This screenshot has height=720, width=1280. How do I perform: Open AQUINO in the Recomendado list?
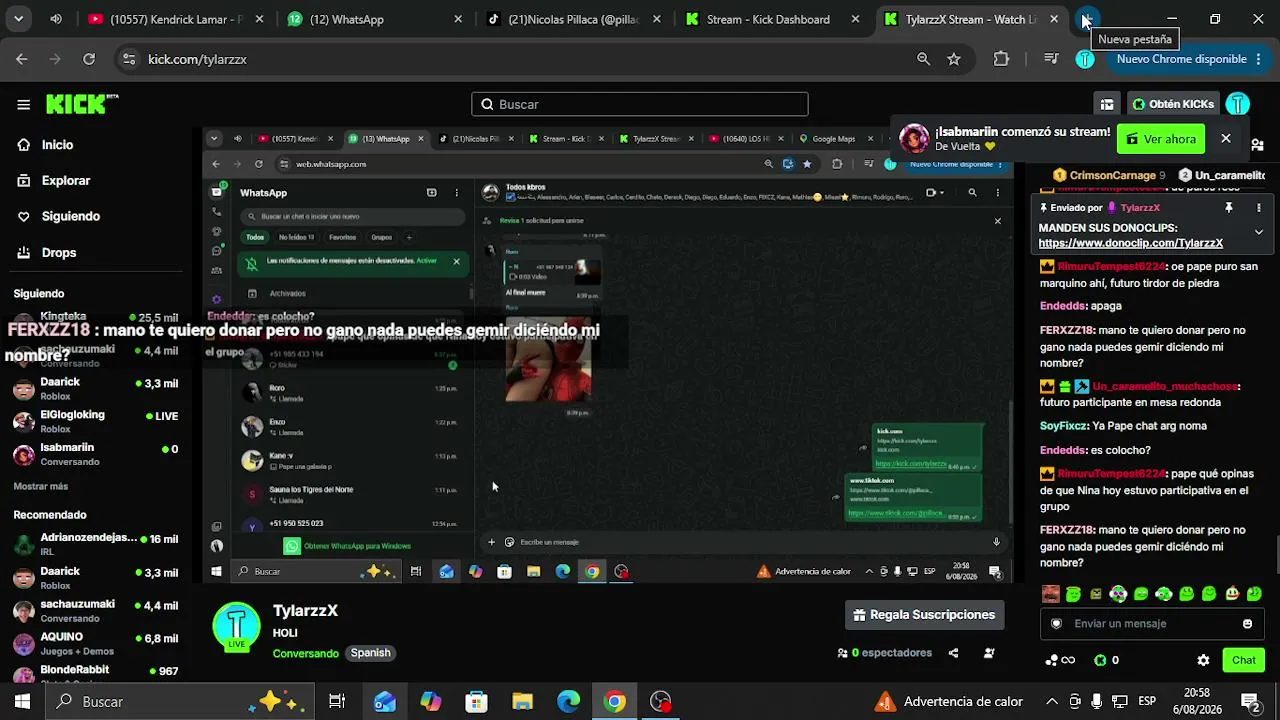coord(97,643)
